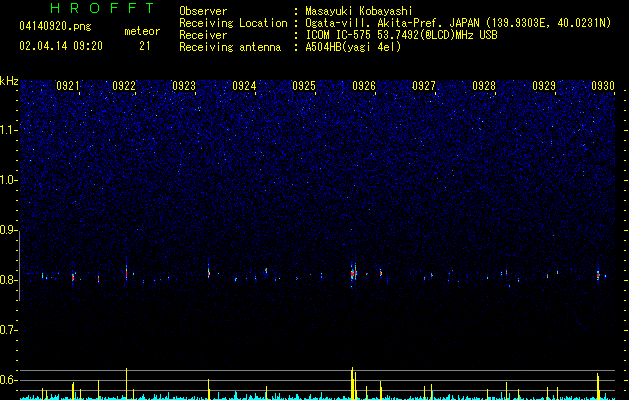The width and height of the screenshot is (629, 400).
Task: Click the 0928 time marker
Action: click(x=484, y=86)
